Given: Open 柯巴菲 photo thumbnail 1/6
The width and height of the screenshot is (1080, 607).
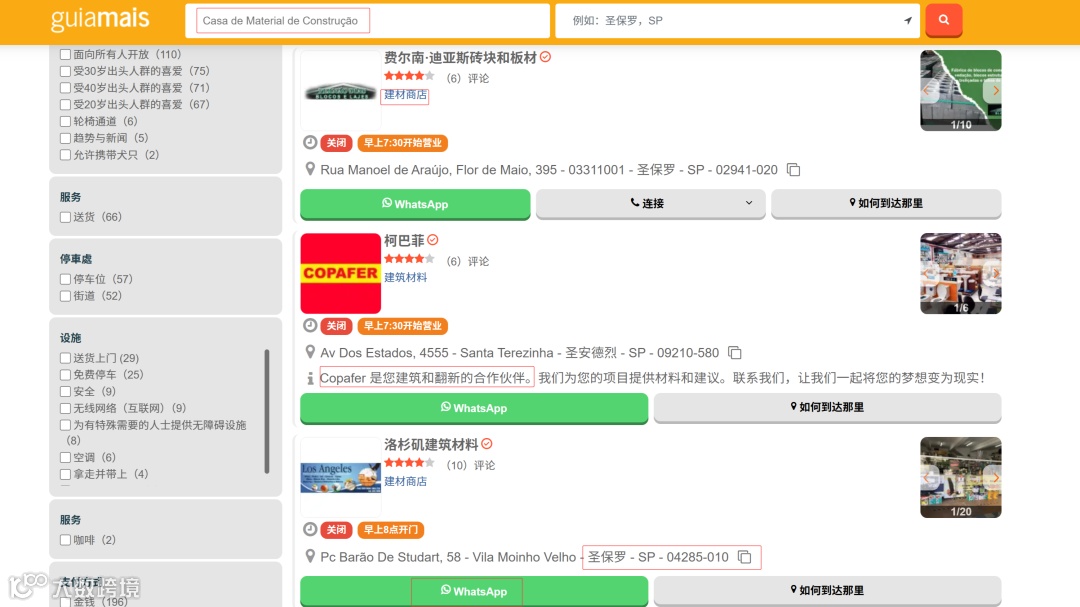Looking at the screenshot, I should [961, 273].
